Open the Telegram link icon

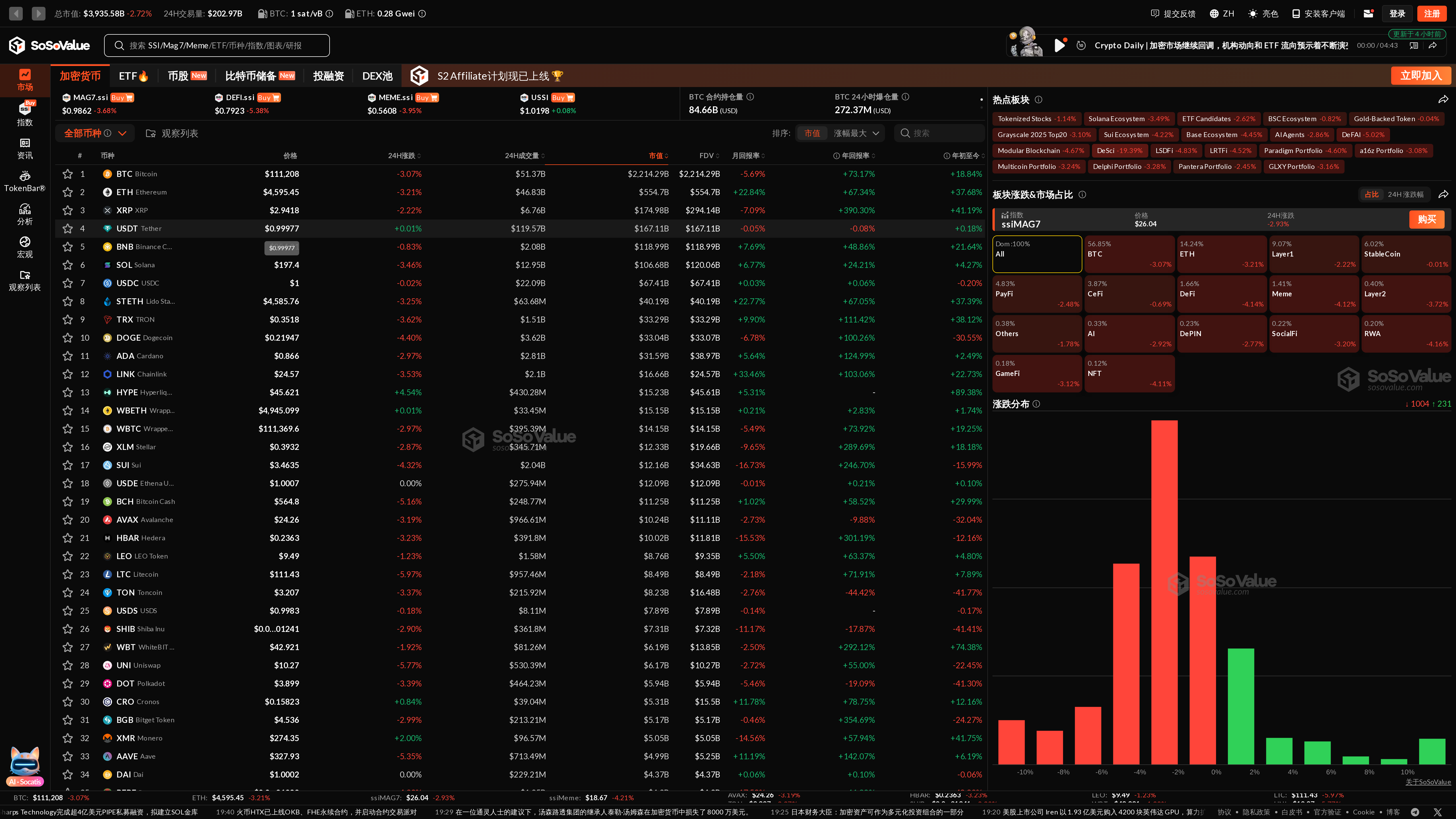[1415, 812]
